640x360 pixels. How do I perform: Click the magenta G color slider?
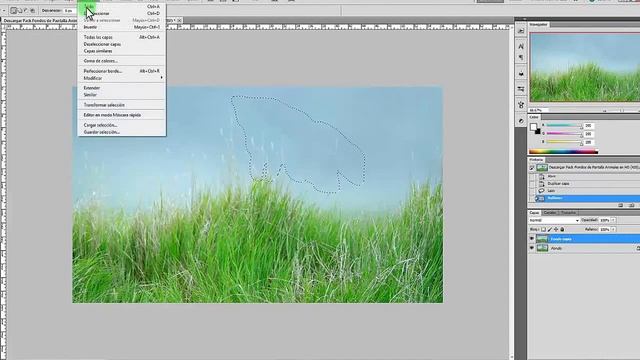tap(564, 133)
